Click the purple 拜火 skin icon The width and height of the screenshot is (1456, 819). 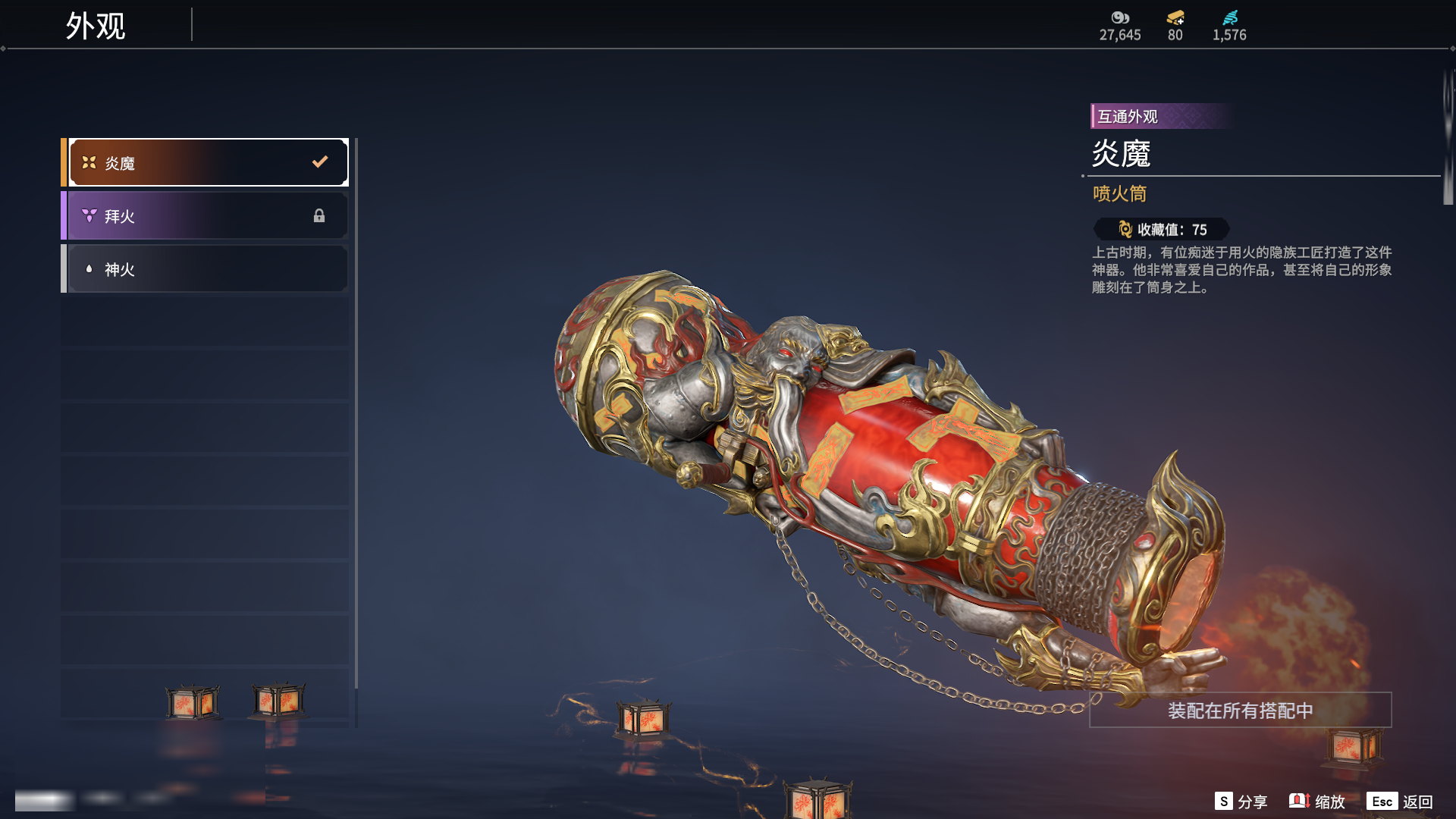click(89, 215)
